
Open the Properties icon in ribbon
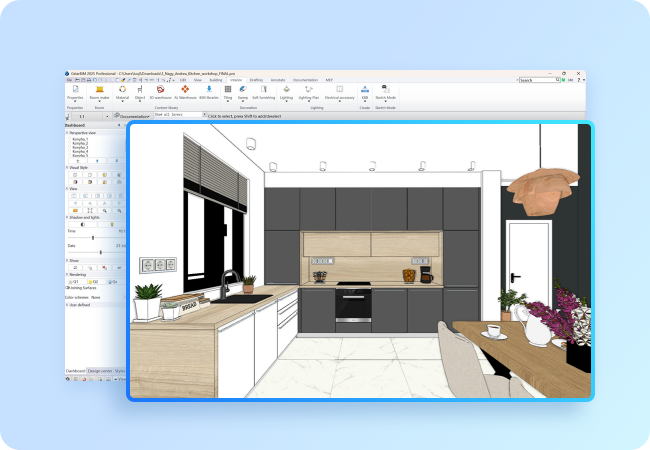pyautogui.click(x=75, y=91)
